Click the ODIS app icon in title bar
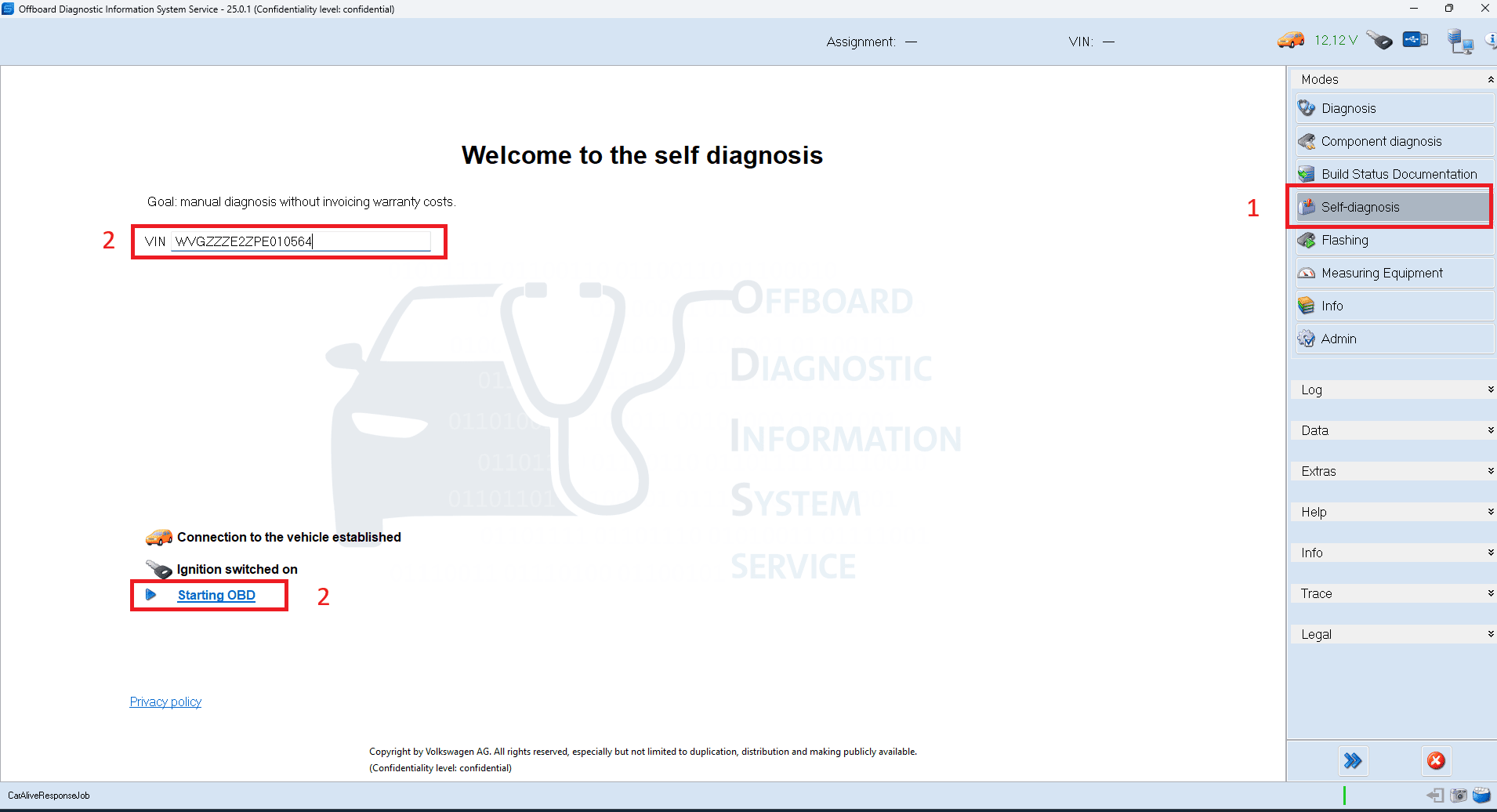1497x812 pixels. click(x=8, y=9)
